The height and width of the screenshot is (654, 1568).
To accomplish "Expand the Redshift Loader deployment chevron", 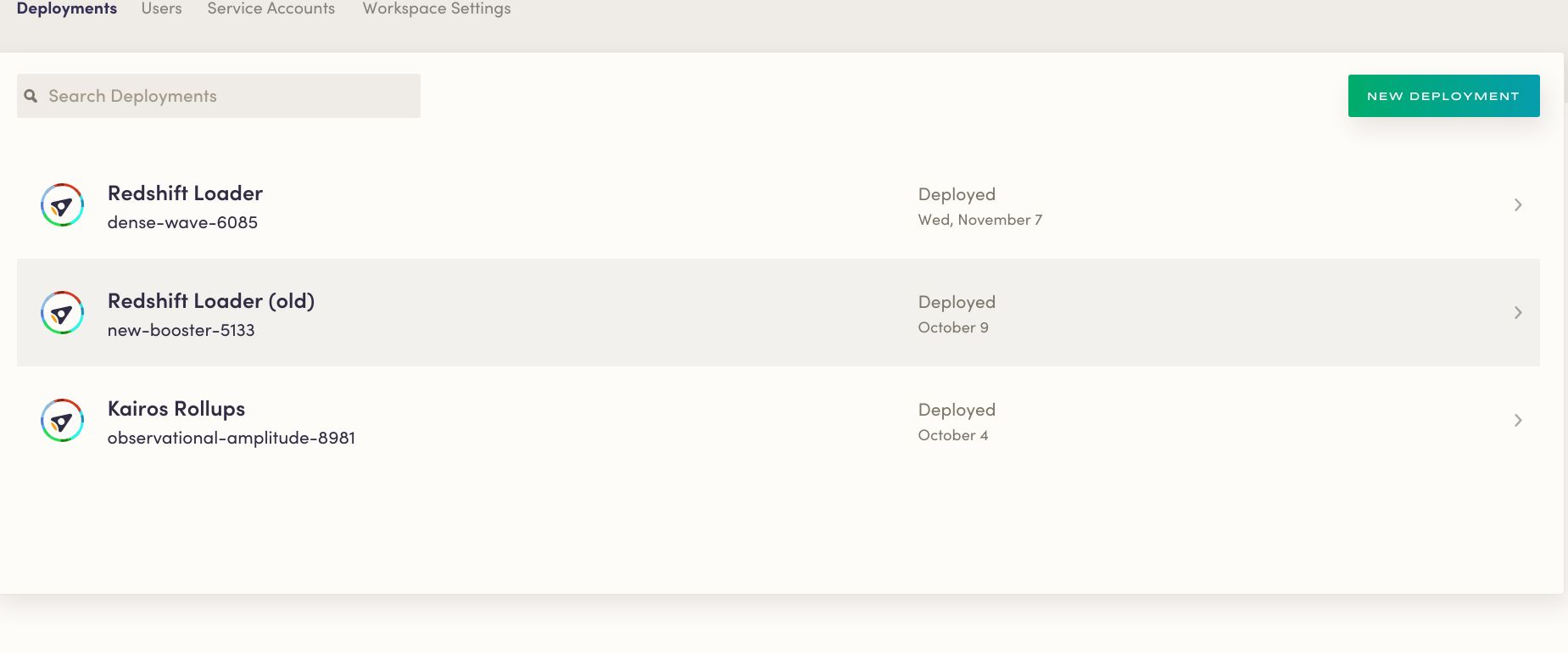I will click(1518, 205).
